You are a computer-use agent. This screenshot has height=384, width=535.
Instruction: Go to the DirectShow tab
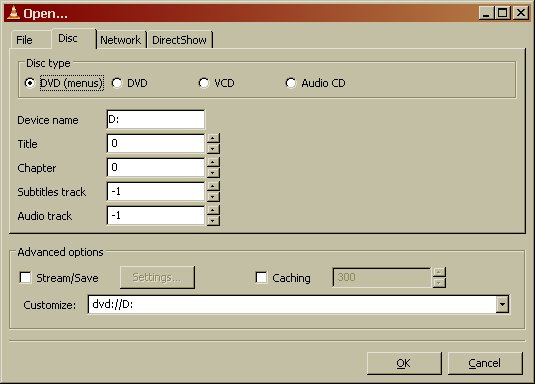click(179, 40)
